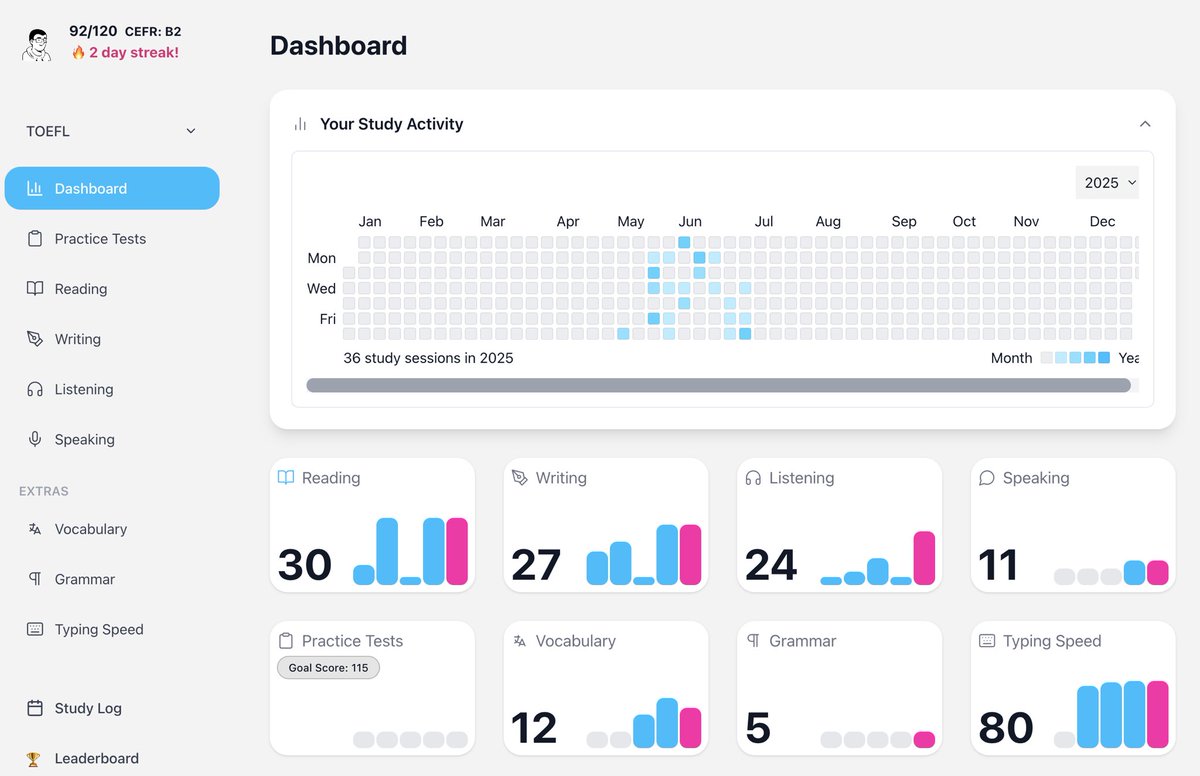The width and height of the screenshot is (1200, 776).
Task: Open the Vocabulary card showing 12
Action: (x=606, y=688)
